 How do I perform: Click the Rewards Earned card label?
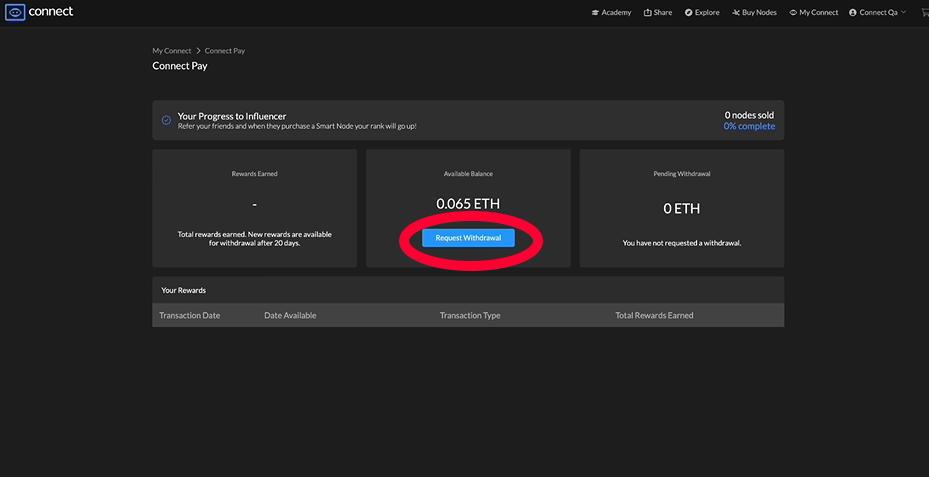click(255, 174)
